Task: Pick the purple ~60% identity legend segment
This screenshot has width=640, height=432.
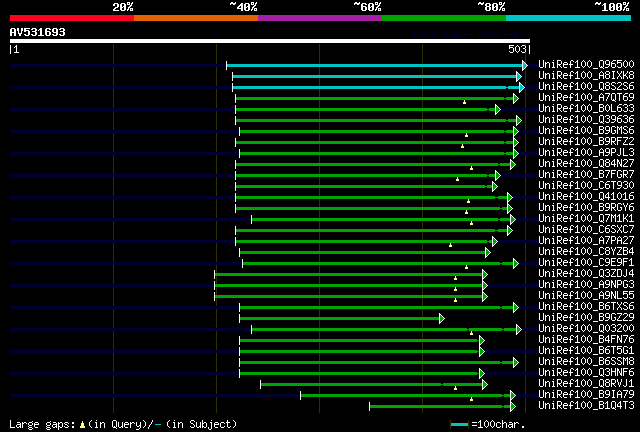Action: [320, 18]
